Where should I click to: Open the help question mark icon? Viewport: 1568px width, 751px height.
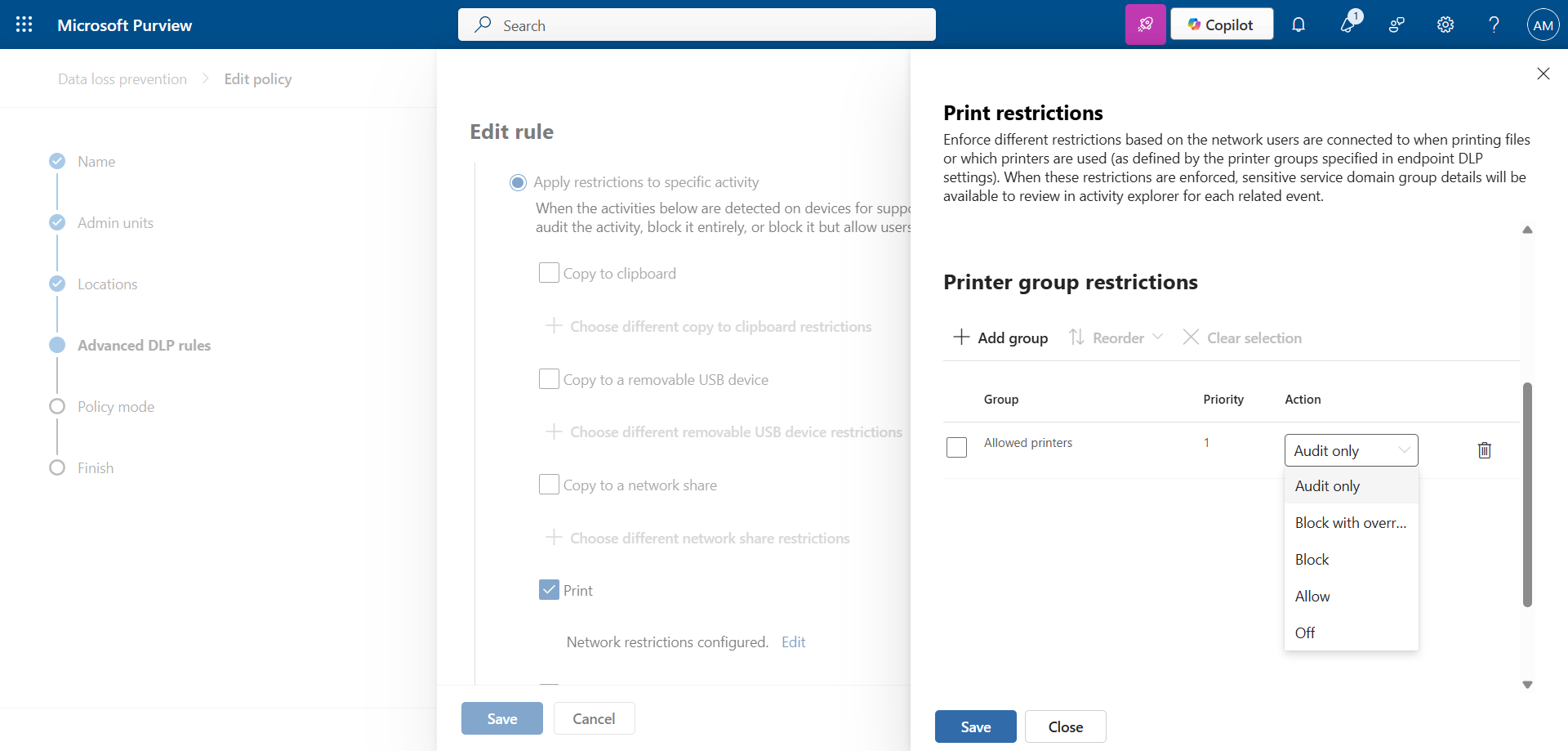[x=1494, y=25]
